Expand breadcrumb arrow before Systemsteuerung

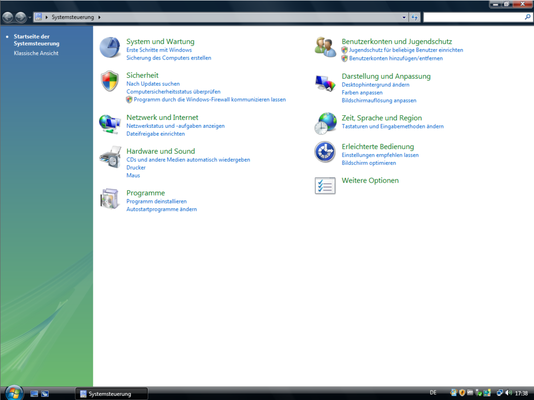click(46, 17)
